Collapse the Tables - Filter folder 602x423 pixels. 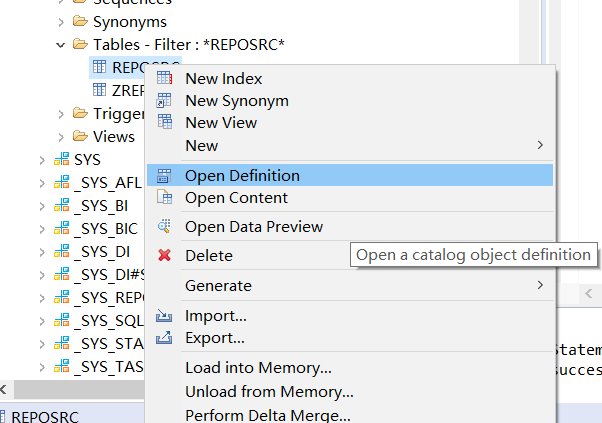60,45
